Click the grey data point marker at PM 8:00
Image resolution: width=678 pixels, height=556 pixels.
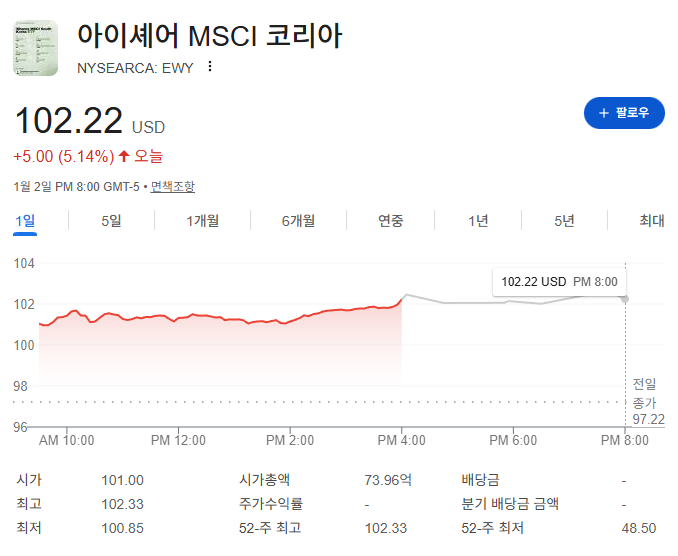(x=625, y=299)
